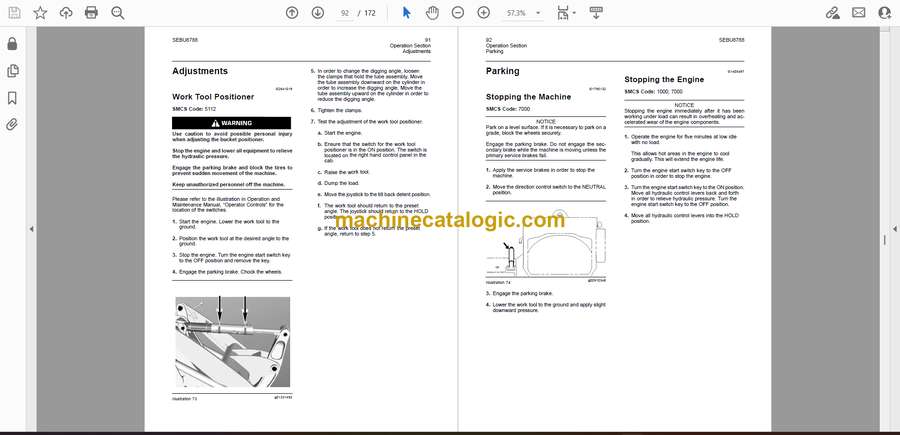Open the find text search tool
The height and width of the screenshot is (435, 900).
[x=118, y=13]
